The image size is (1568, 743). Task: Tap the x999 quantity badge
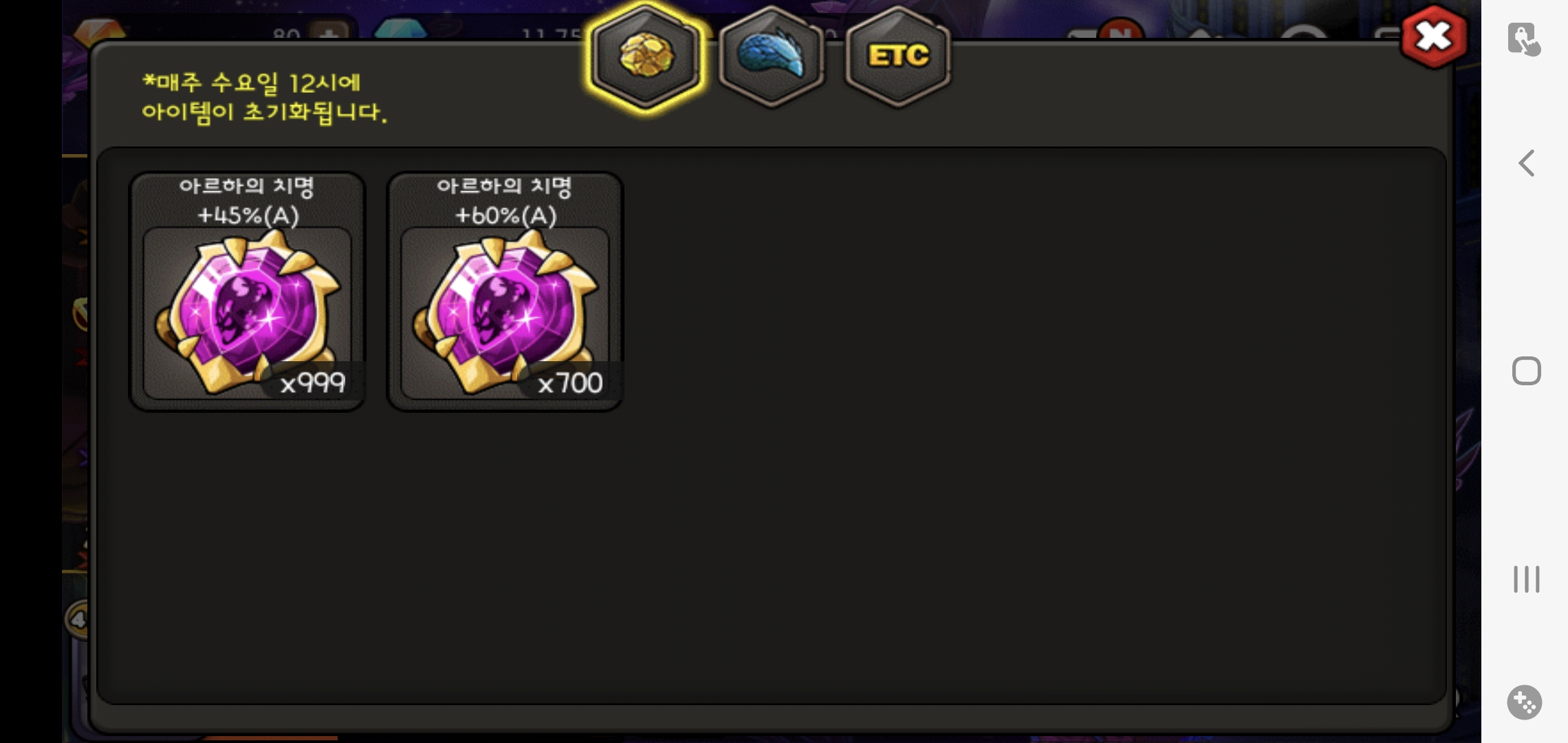pyautogui.click(x=313, y=382)
